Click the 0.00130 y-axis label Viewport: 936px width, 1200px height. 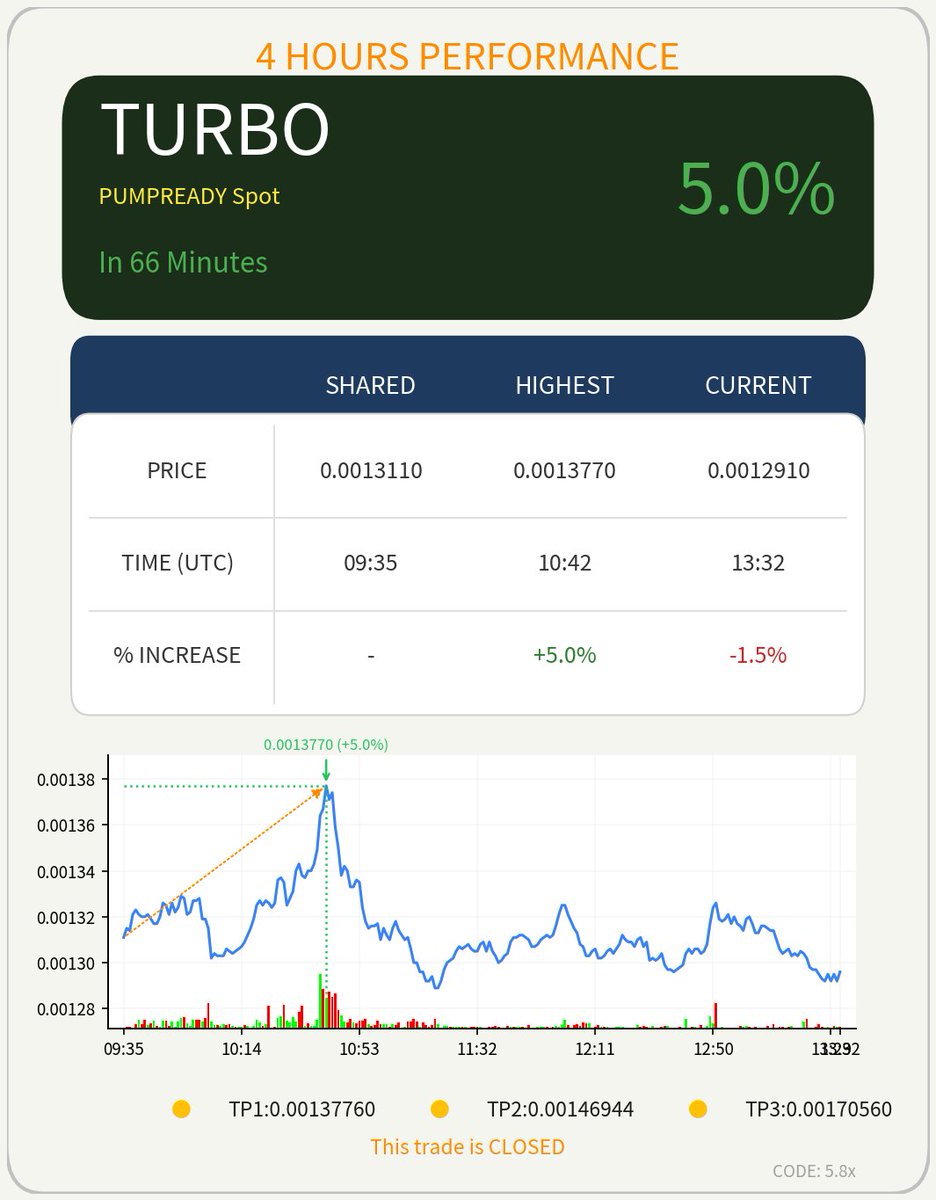[x=65, y=963]
